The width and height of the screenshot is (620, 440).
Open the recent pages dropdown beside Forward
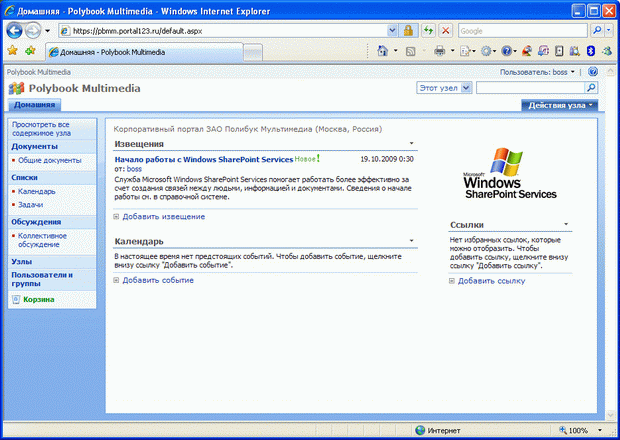(47, 31)
